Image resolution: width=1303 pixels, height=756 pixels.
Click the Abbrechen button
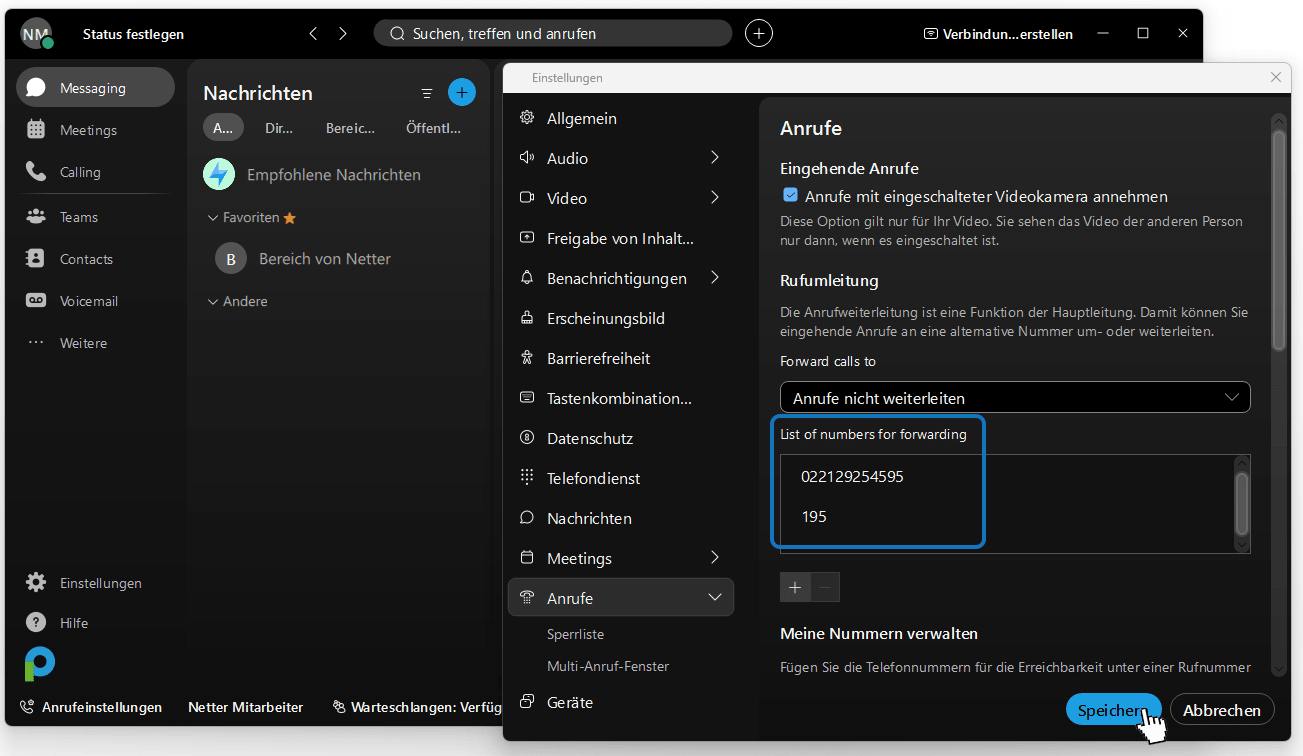1222,709
